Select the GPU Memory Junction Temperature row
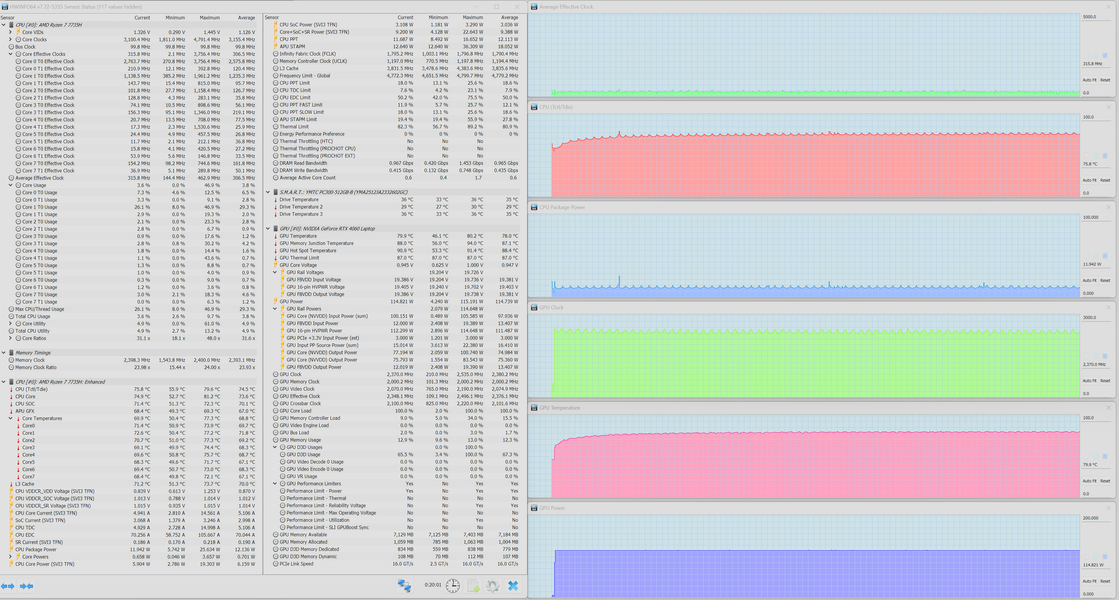1119x600 pixels. coord(395,243)
